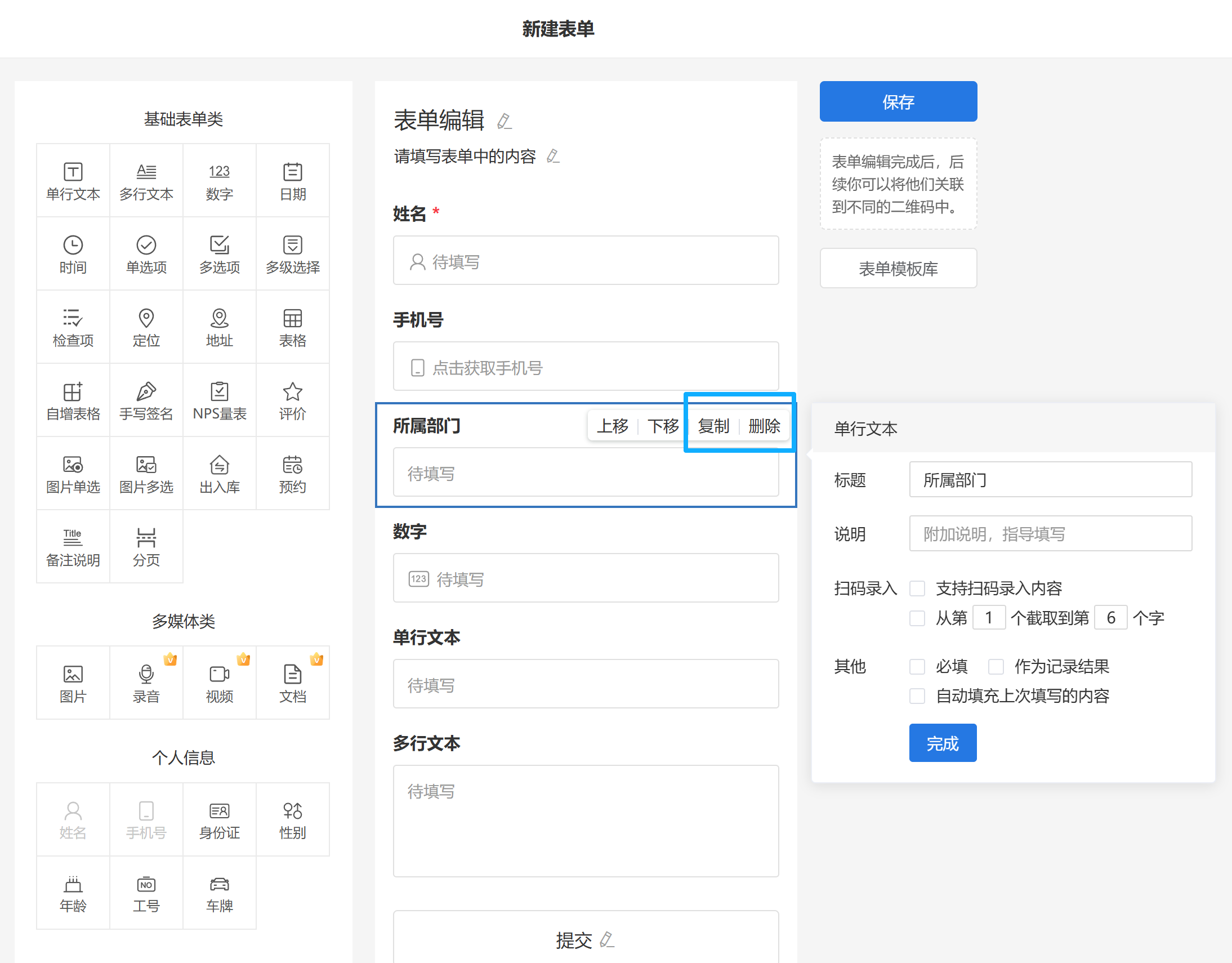Image resolution: width=1232 pixels, height=963 pixels.
Task: Choose the 评价 star rating component
Action: (292, 400)
